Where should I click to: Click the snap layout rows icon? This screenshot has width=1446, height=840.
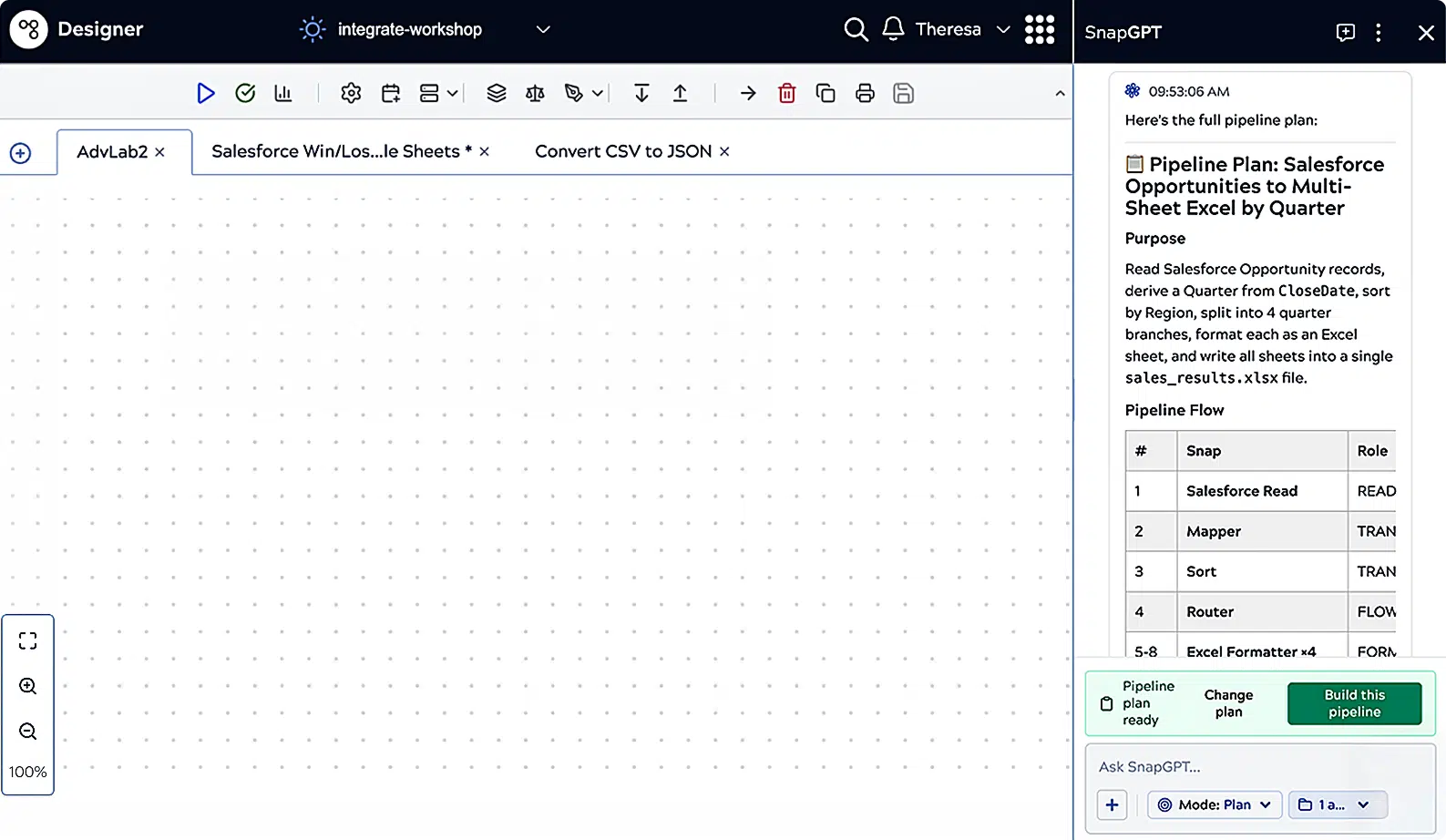(x=429, y=93)
